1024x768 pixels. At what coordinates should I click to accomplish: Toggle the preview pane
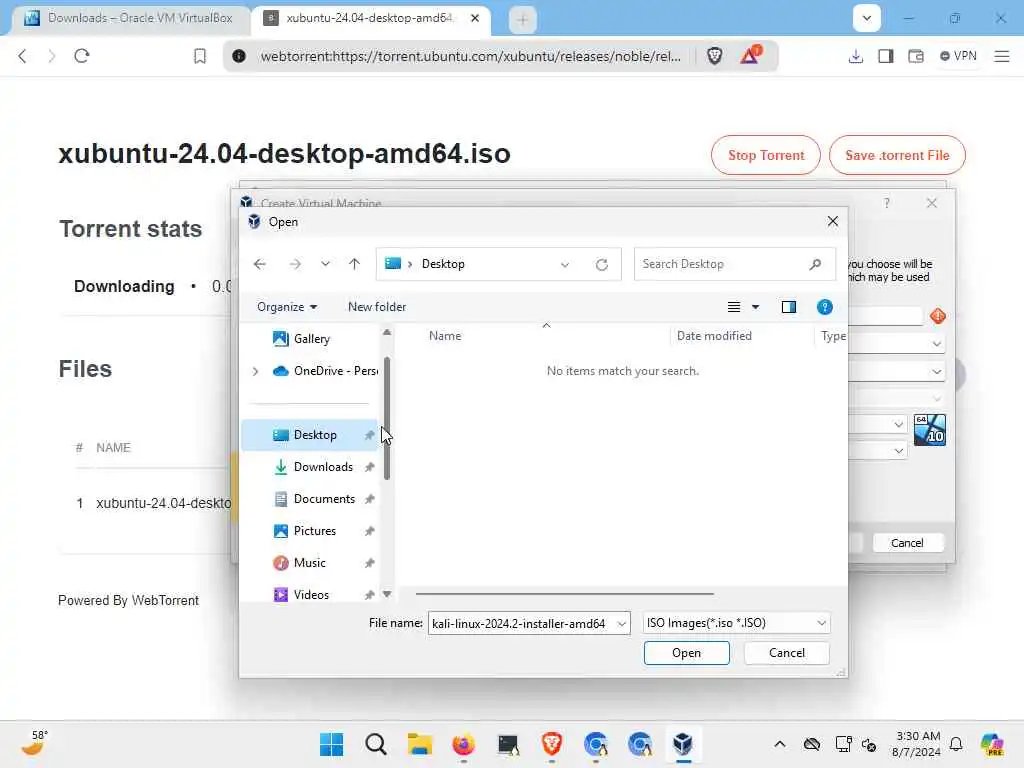tap(789, 307)
